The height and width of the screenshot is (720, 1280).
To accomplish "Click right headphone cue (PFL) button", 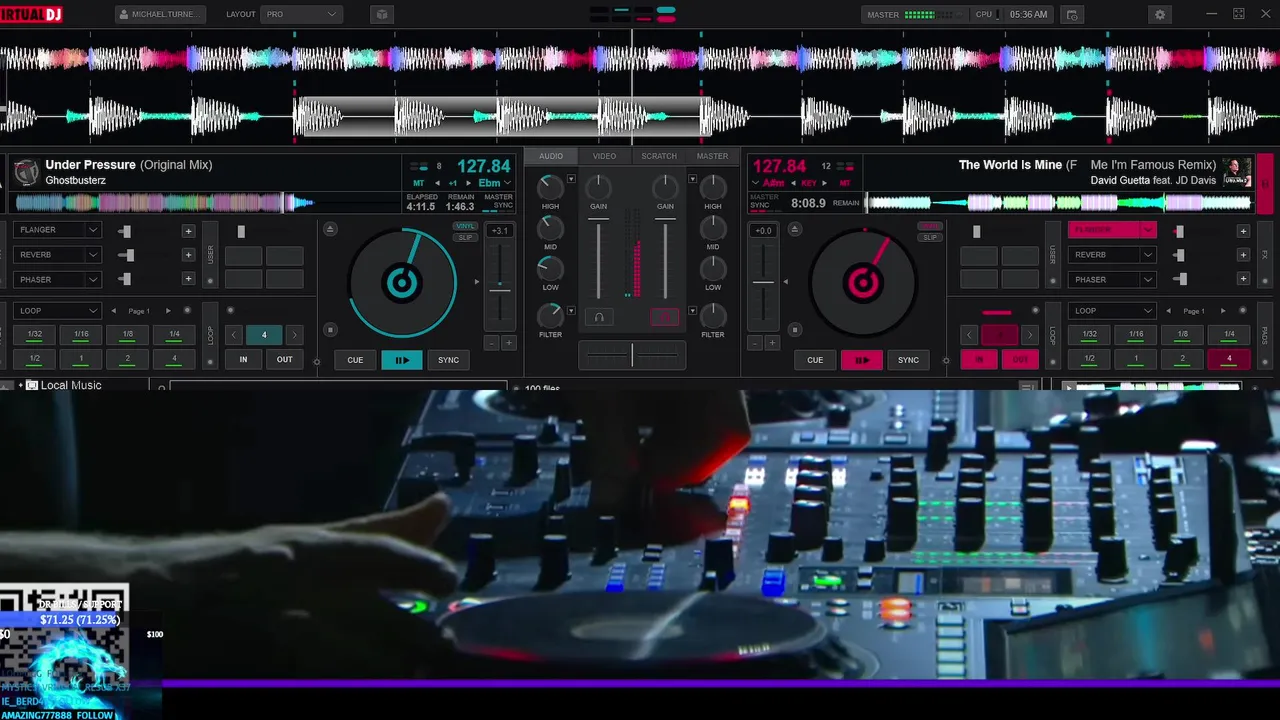I will (x=665, y=317).
